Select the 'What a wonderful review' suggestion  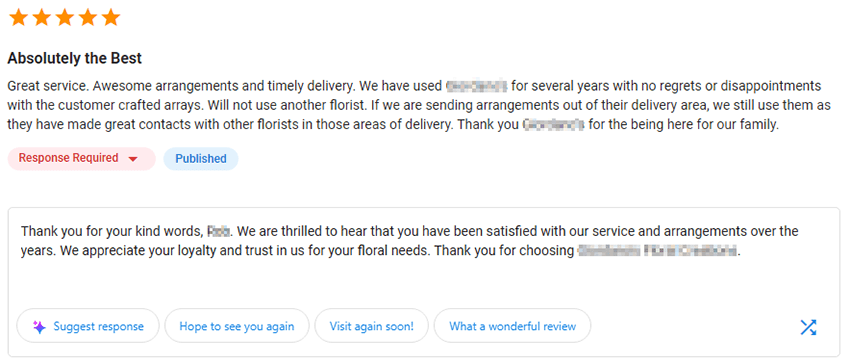pos(512,326)
